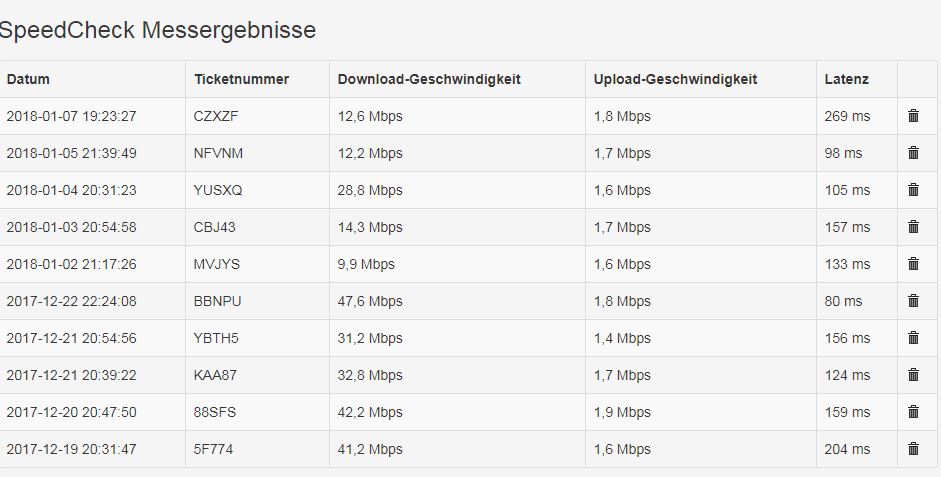
Task: Click trash icon for ticket YBTH5
Action: point(913,338)
